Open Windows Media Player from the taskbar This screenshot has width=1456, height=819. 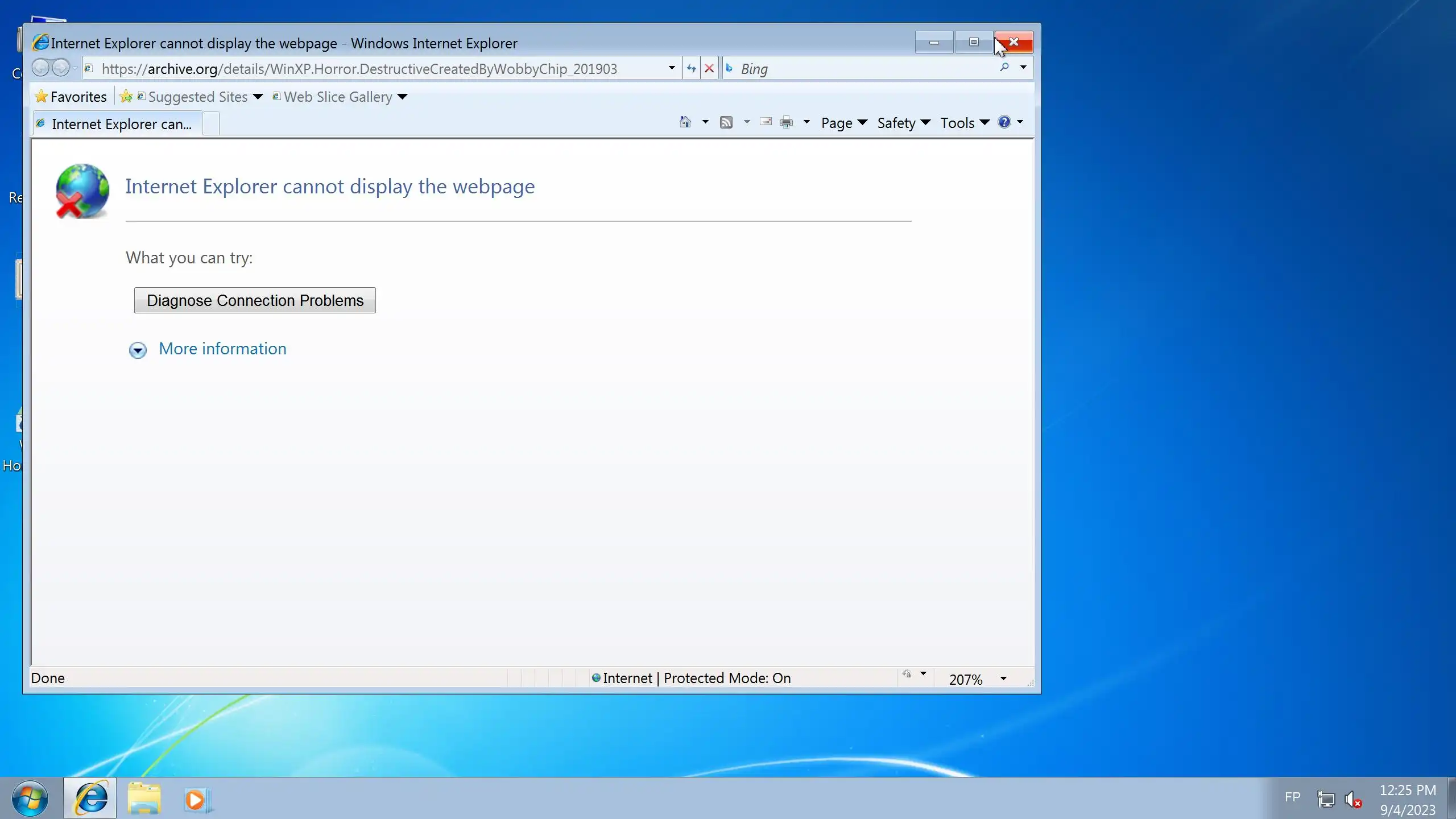coord(196,799)
